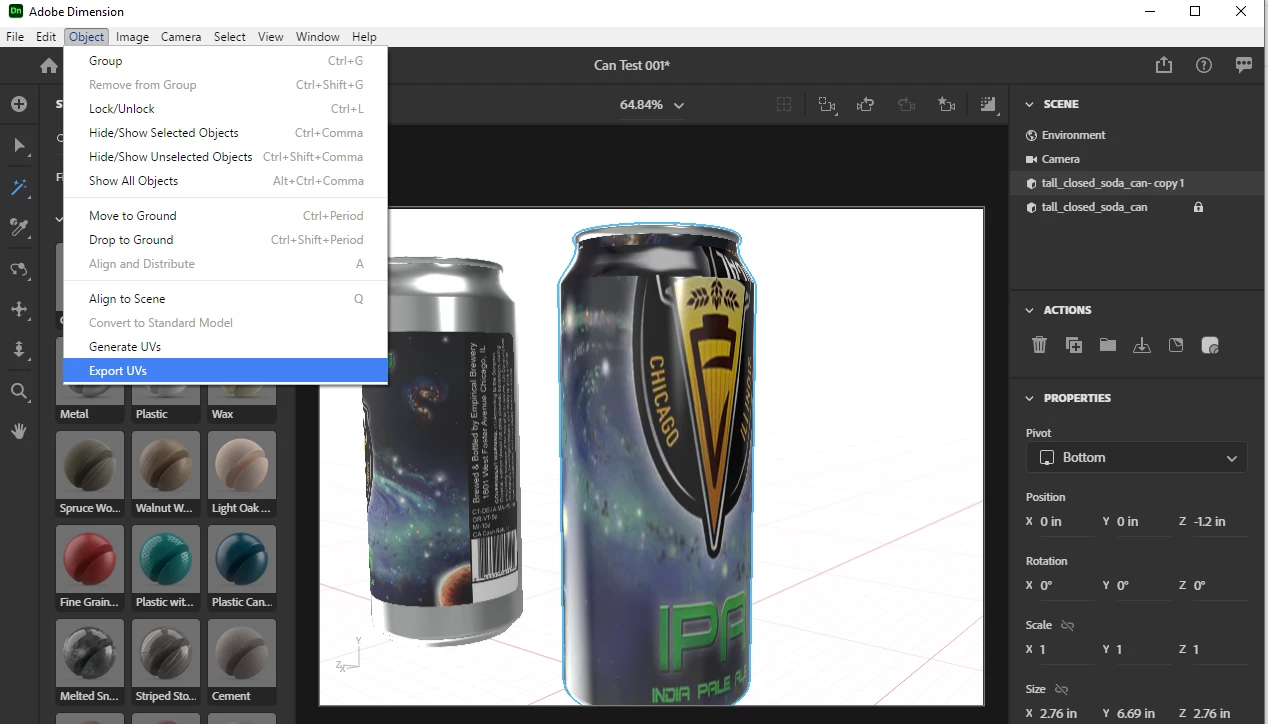
Task: Activate the Hand tool
Action: pos(19,432)
